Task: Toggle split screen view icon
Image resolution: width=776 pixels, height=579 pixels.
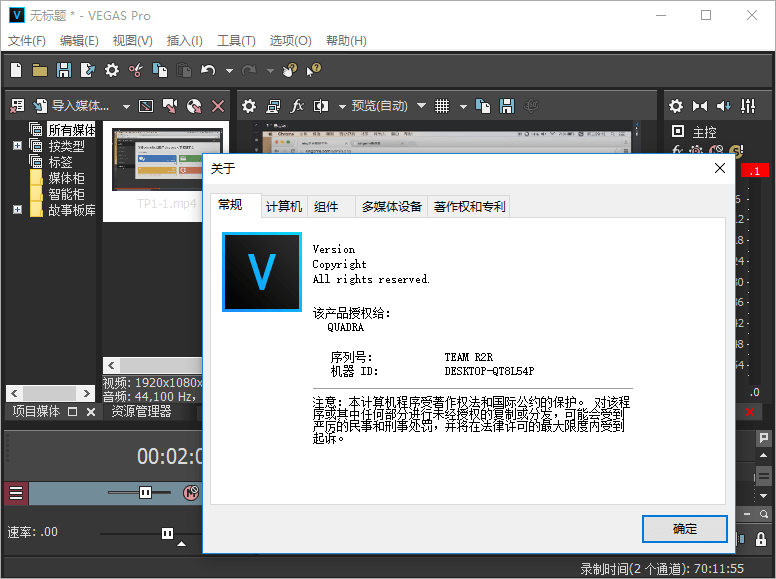Action: point(321,105)
